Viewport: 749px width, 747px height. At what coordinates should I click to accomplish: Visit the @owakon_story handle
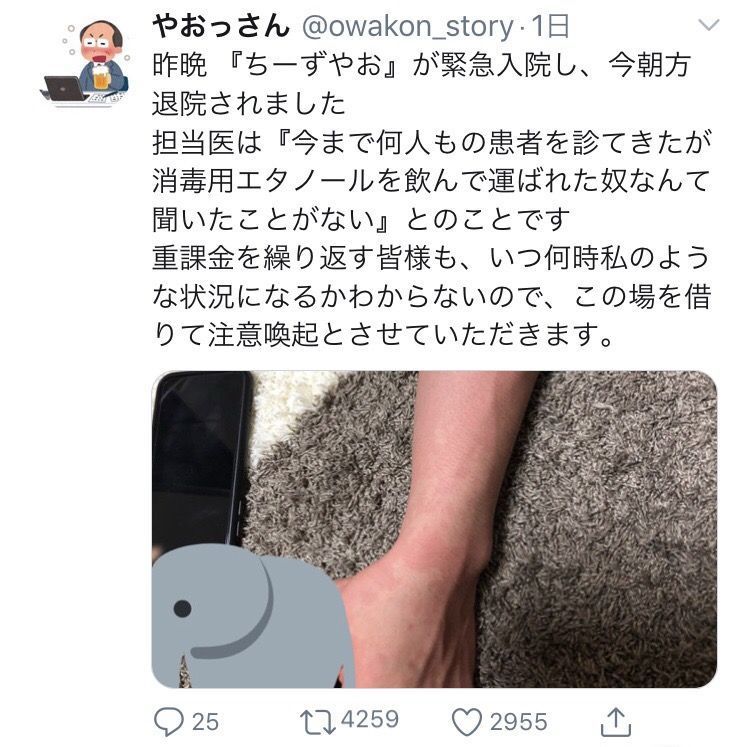(408, 27)
